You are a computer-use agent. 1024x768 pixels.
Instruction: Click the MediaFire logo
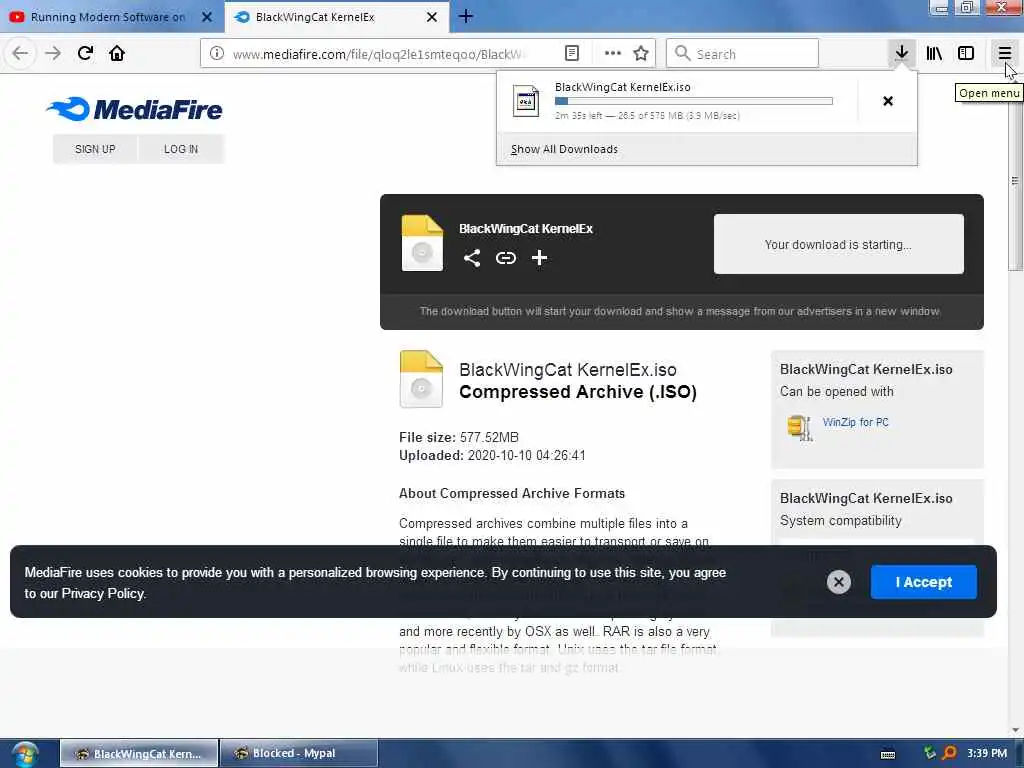(x=135, y=109)
